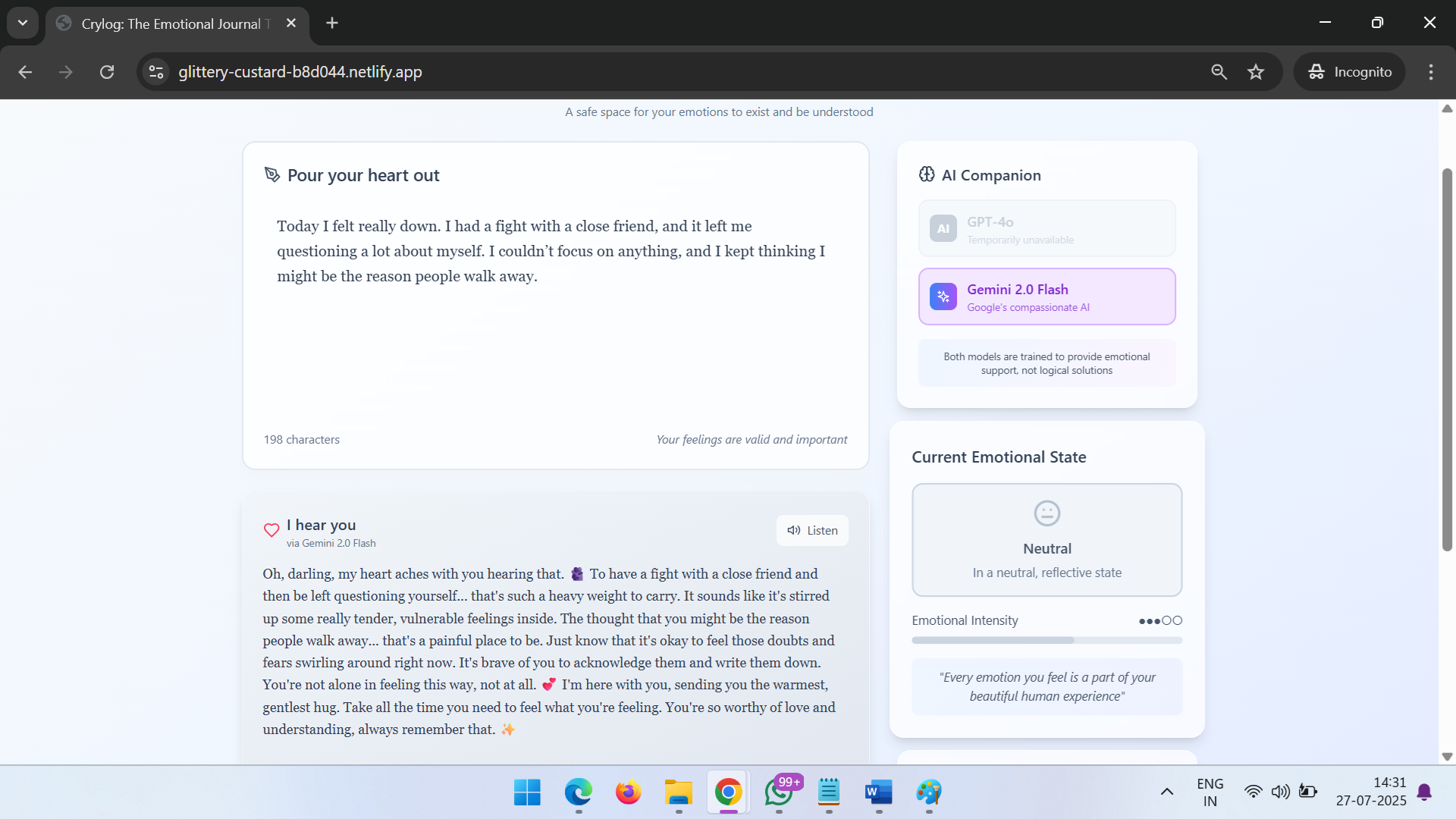Screen dimensions: 1456x819
Task: Click the heart icon beside I hear you
Action: point(271,531)
